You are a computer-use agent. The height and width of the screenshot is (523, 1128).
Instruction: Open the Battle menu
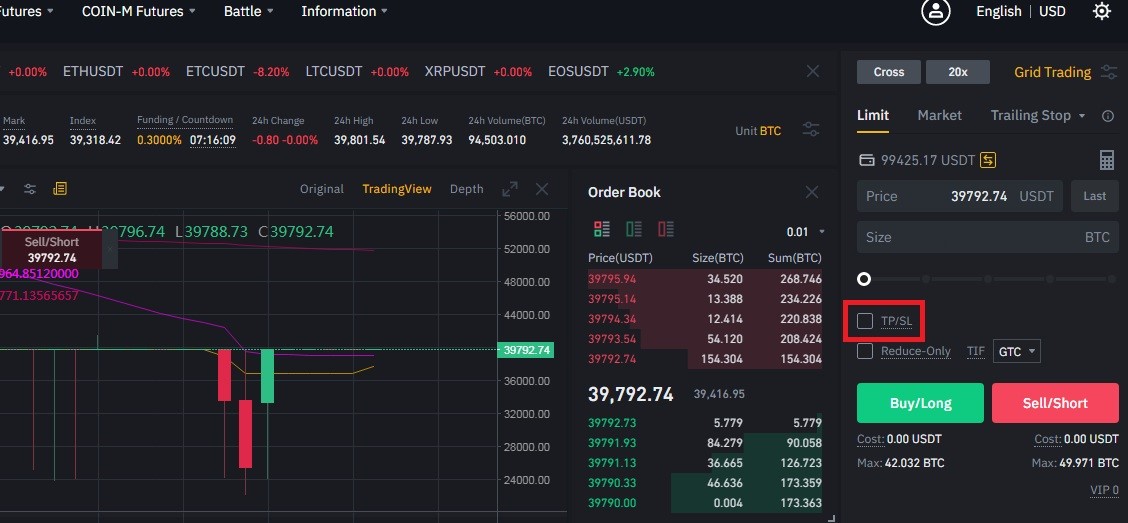pyautogui.click(x=248, y=12)
